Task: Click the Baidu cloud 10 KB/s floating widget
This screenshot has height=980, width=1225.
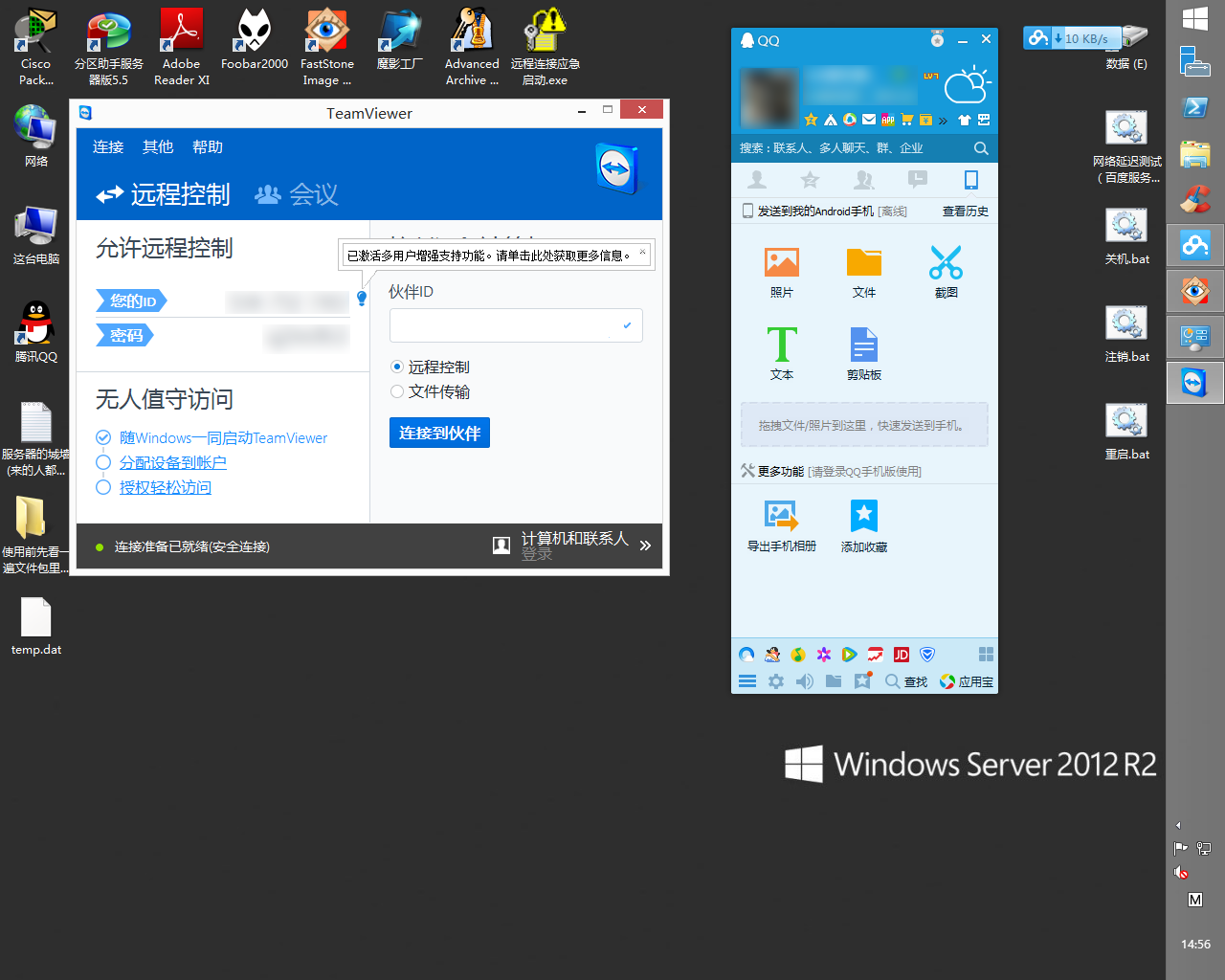Action: [1074, 38]
